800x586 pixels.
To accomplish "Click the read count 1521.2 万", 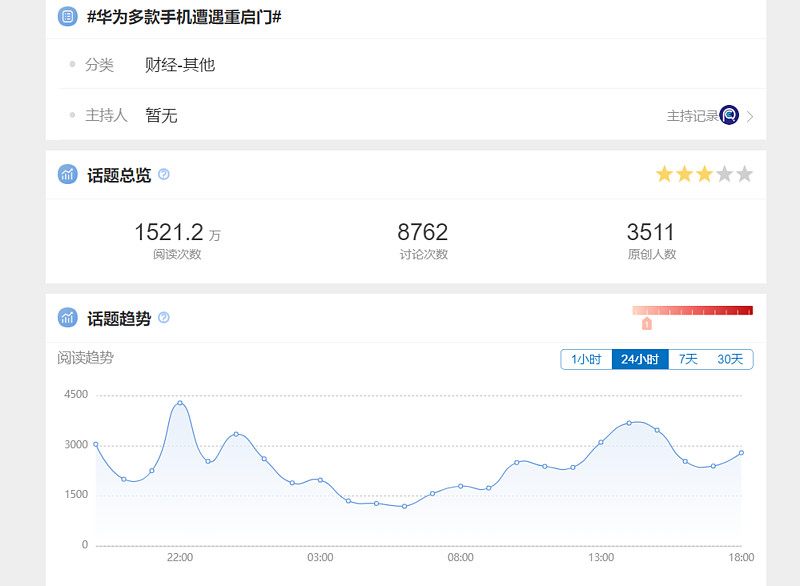I will tap(177, 233).
